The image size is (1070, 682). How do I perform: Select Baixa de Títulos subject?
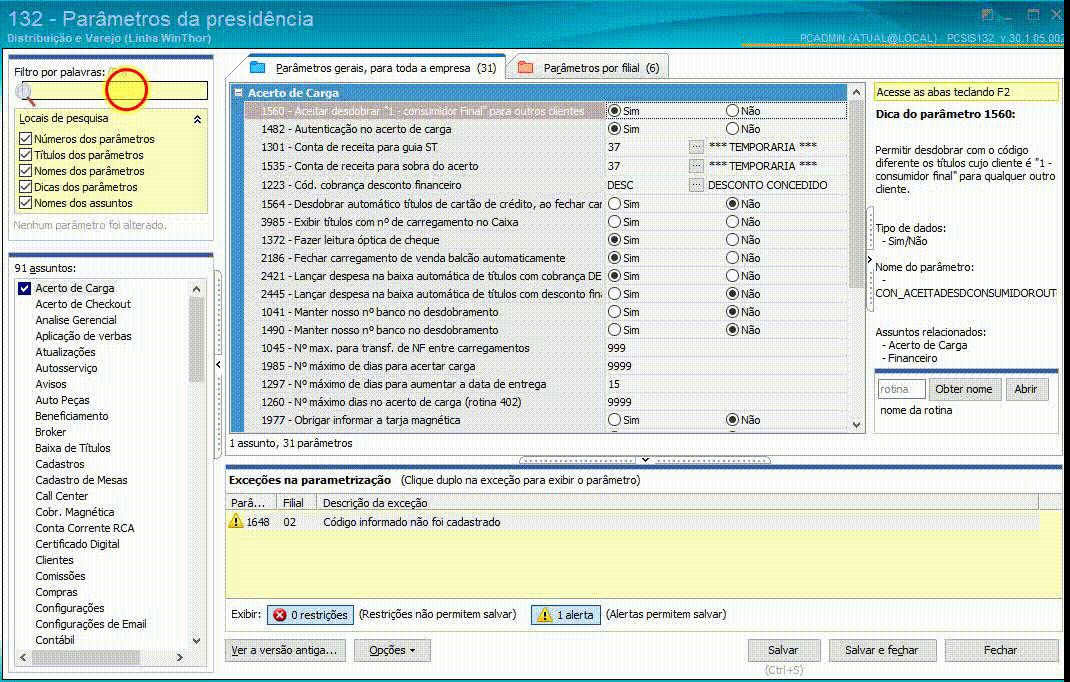click(x=72, y=448)
